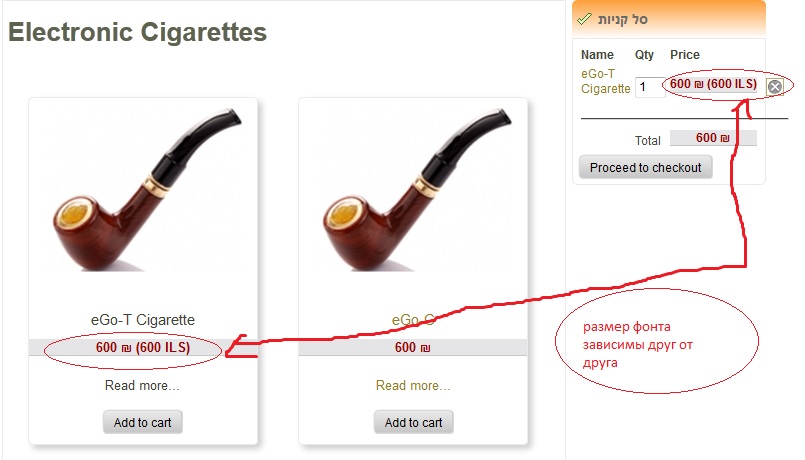Remove eGo-T Cigarette from cart
Image resolution: width=805 pixels, height=460 pixels.
coord(775,87)
